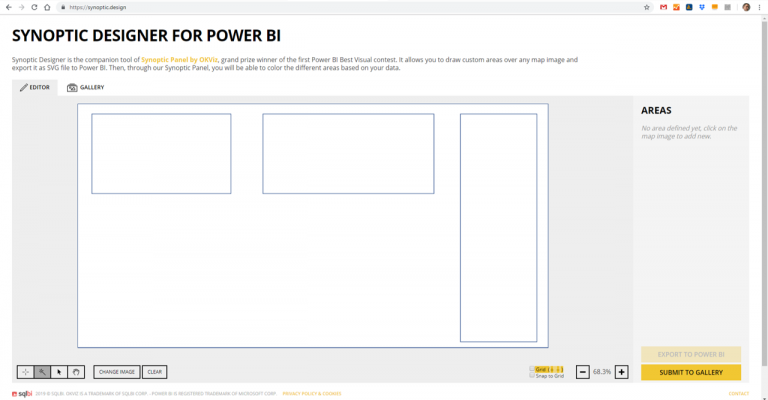Open the gray extension icon
The height and width of the screenshot is (400, 768).
pos(728,7)
